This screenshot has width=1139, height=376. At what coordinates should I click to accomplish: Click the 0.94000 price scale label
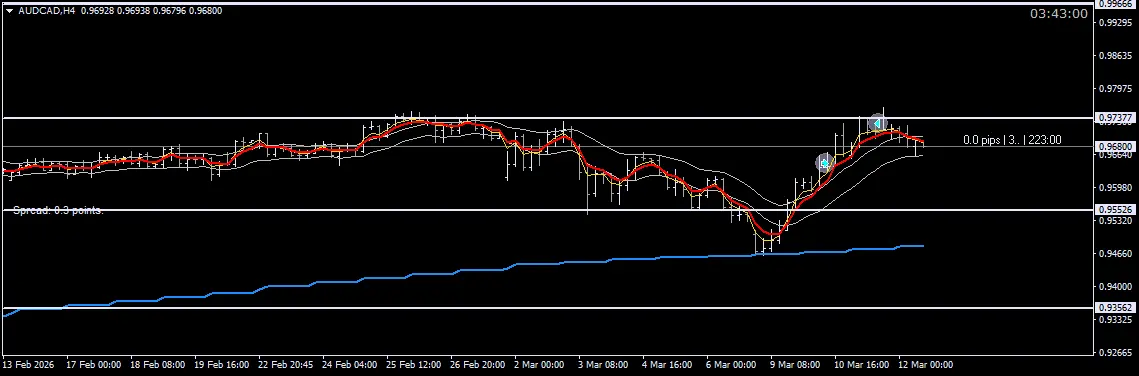(x=1116, y=287)
